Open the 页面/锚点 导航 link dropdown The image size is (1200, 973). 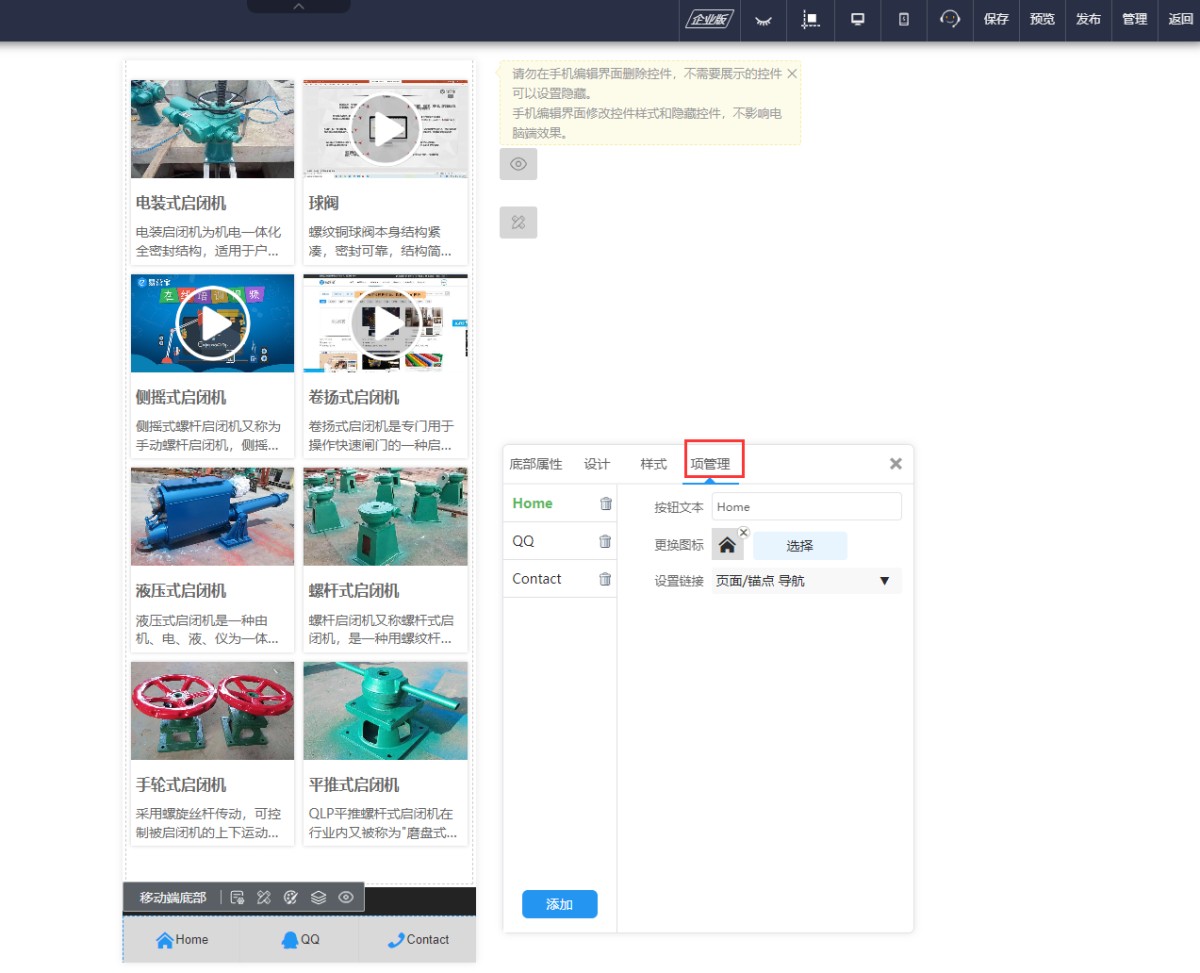tap(806, 581)
